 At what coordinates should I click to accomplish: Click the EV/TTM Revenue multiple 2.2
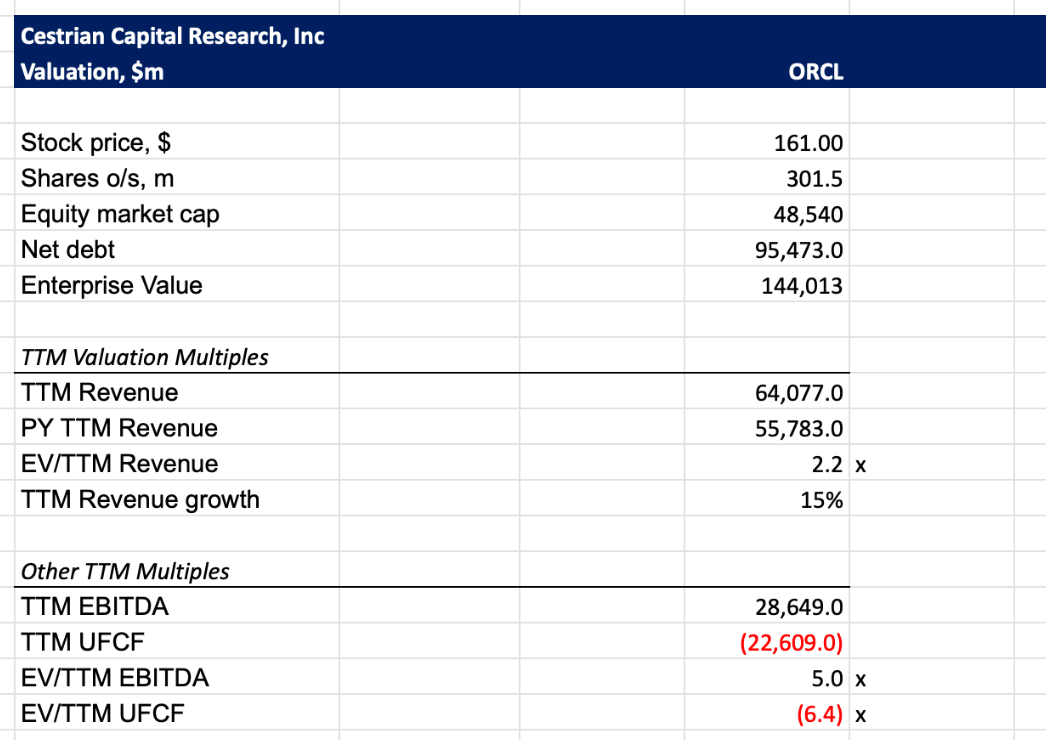(x=826, y=464)
